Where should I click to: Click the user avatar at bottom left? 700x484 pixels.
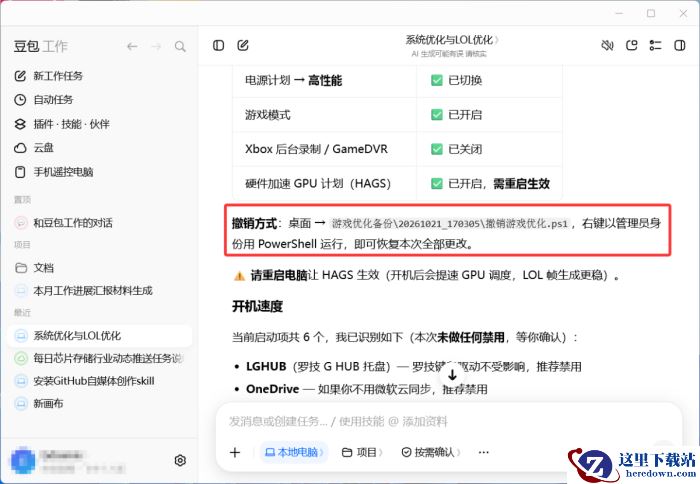click(x=23, y=460)
